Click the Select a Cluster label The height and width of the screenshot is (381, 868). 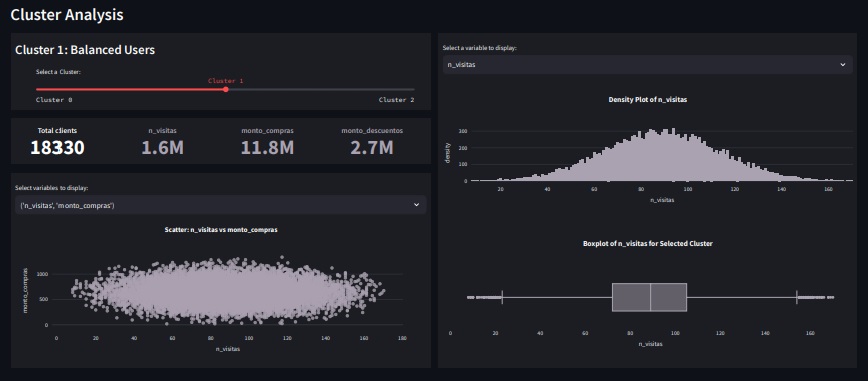(59, 72)
